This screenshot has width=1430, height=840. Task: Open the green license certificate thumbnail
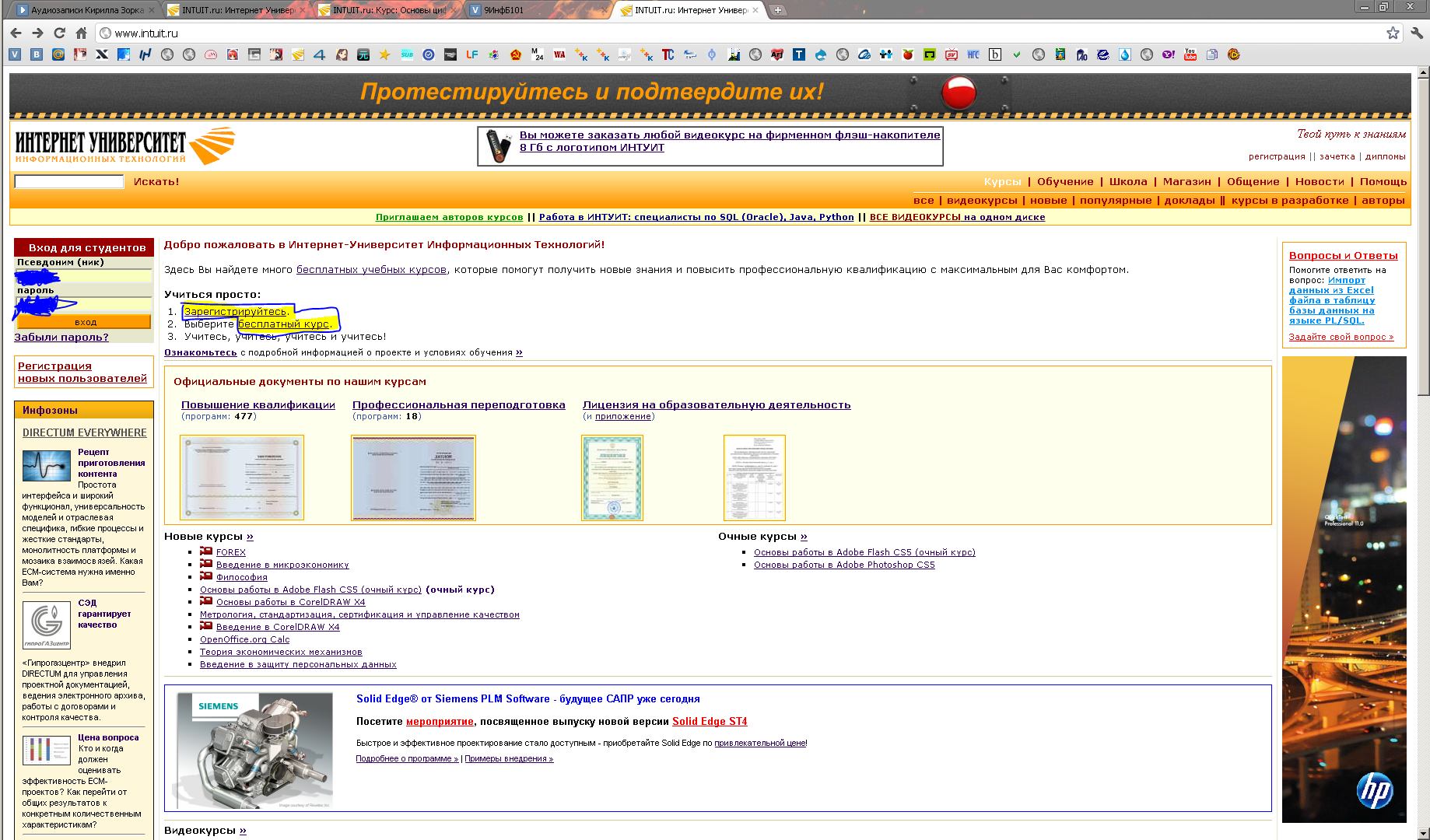pos(612,478)
